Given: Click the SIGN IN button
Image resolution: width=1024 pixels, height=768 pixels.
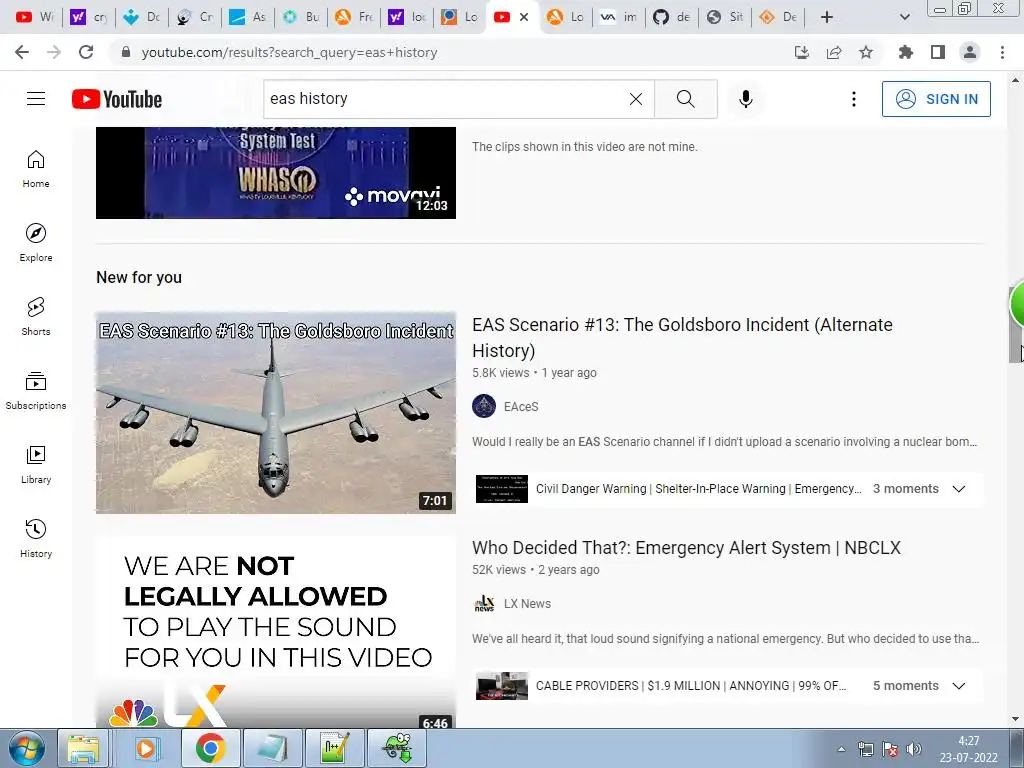Looking at the screenshot, I should click(936, 99).
